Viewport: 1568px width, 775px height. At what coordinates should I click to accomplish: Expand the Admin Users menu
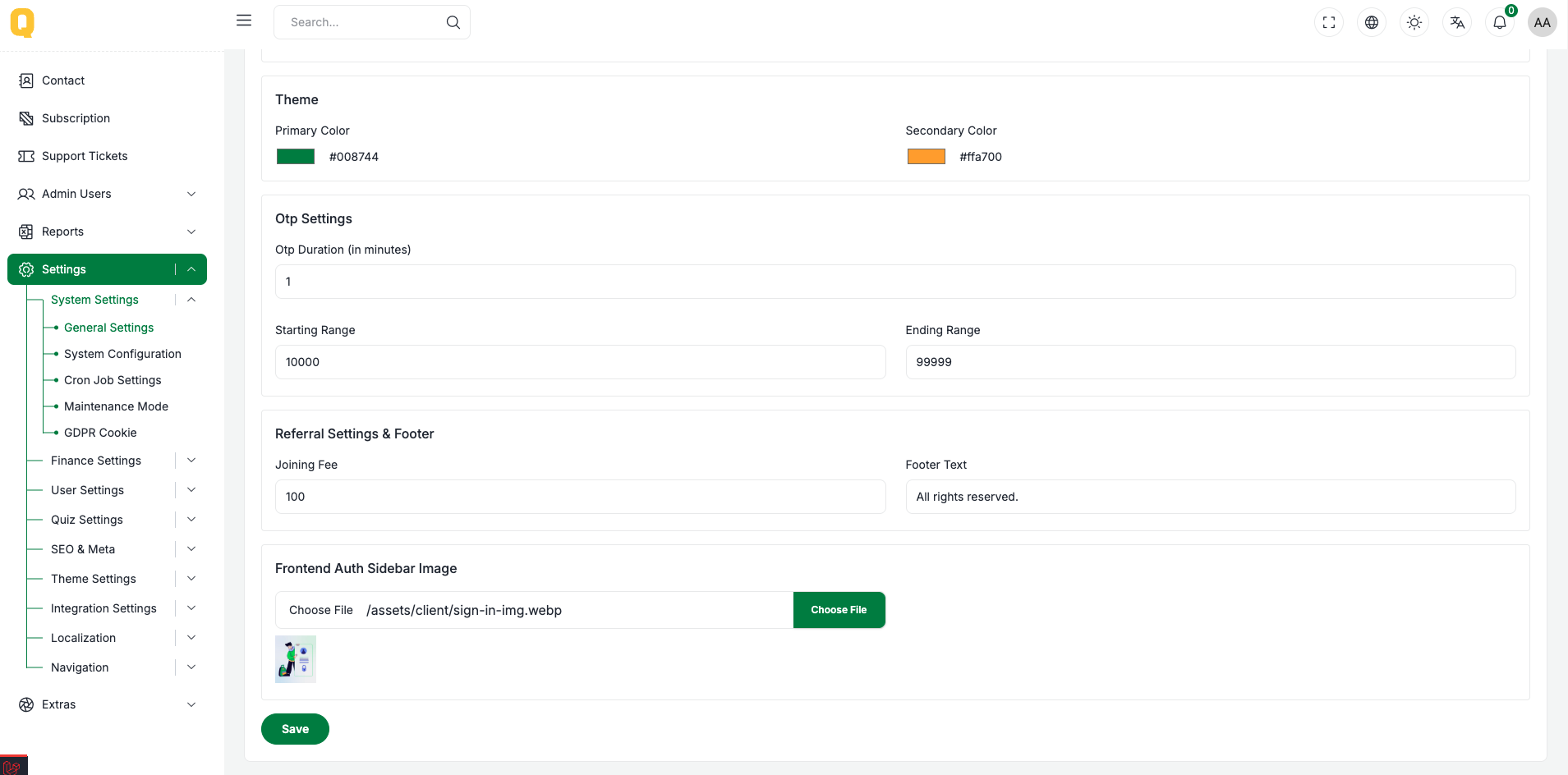pyautogui.click(x=191, y=194)
